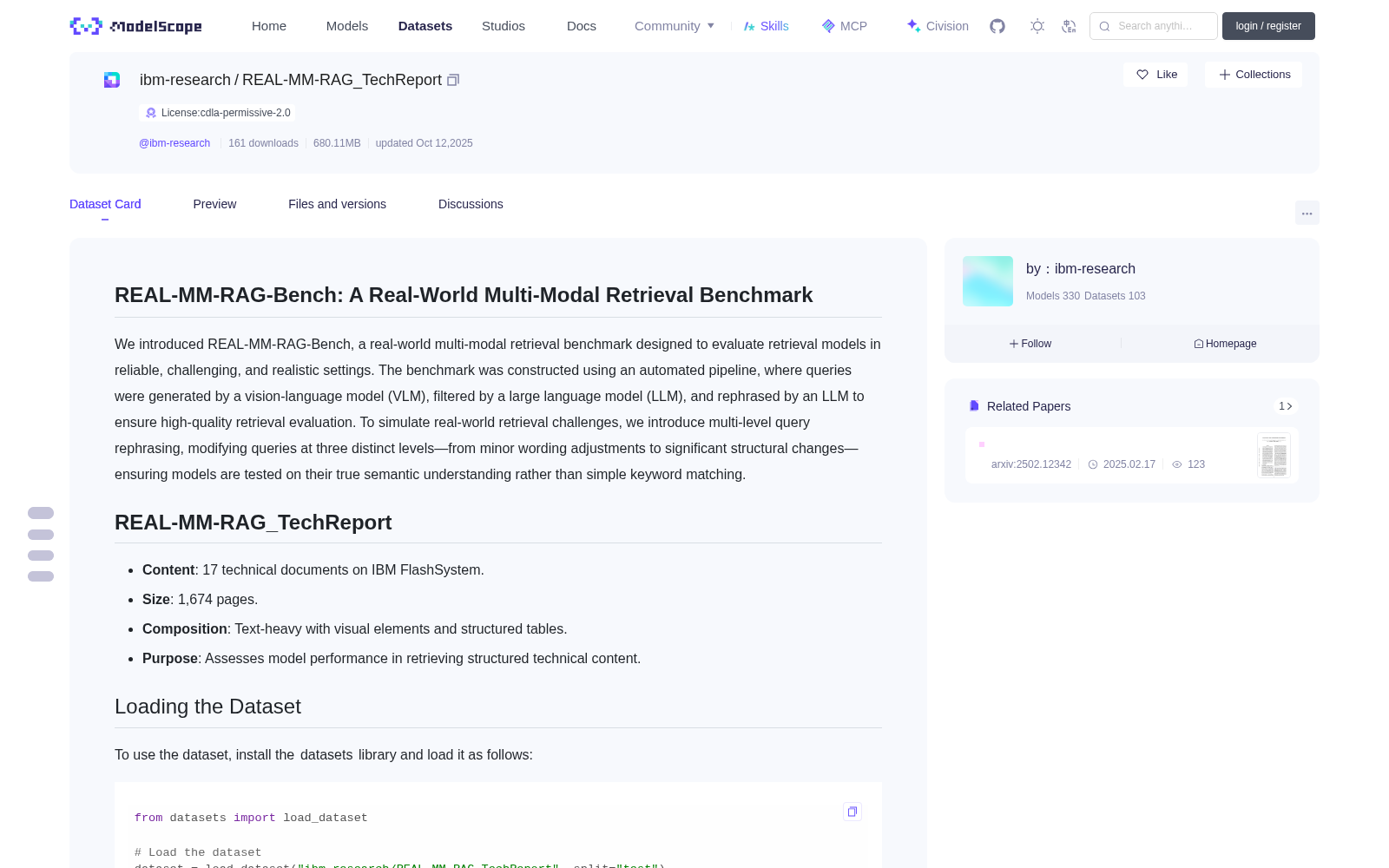Jump to section using first outline marker
The width and height of the screenshot is (1389, 868).
(41, 513)
